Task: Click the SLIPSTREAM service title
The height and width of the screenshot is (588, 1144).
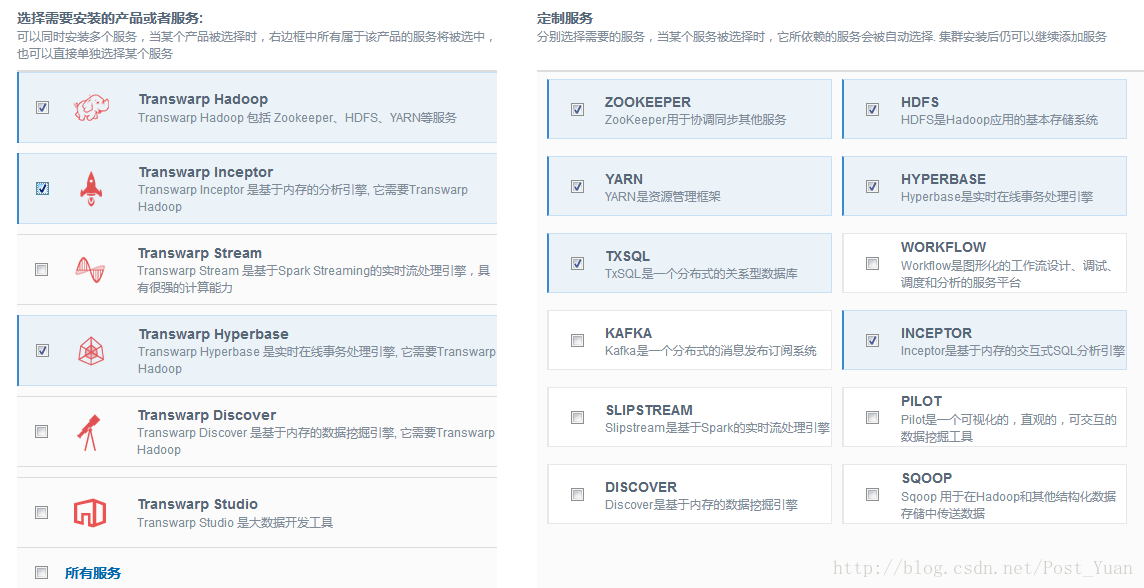Action: [x=649, y=410]
